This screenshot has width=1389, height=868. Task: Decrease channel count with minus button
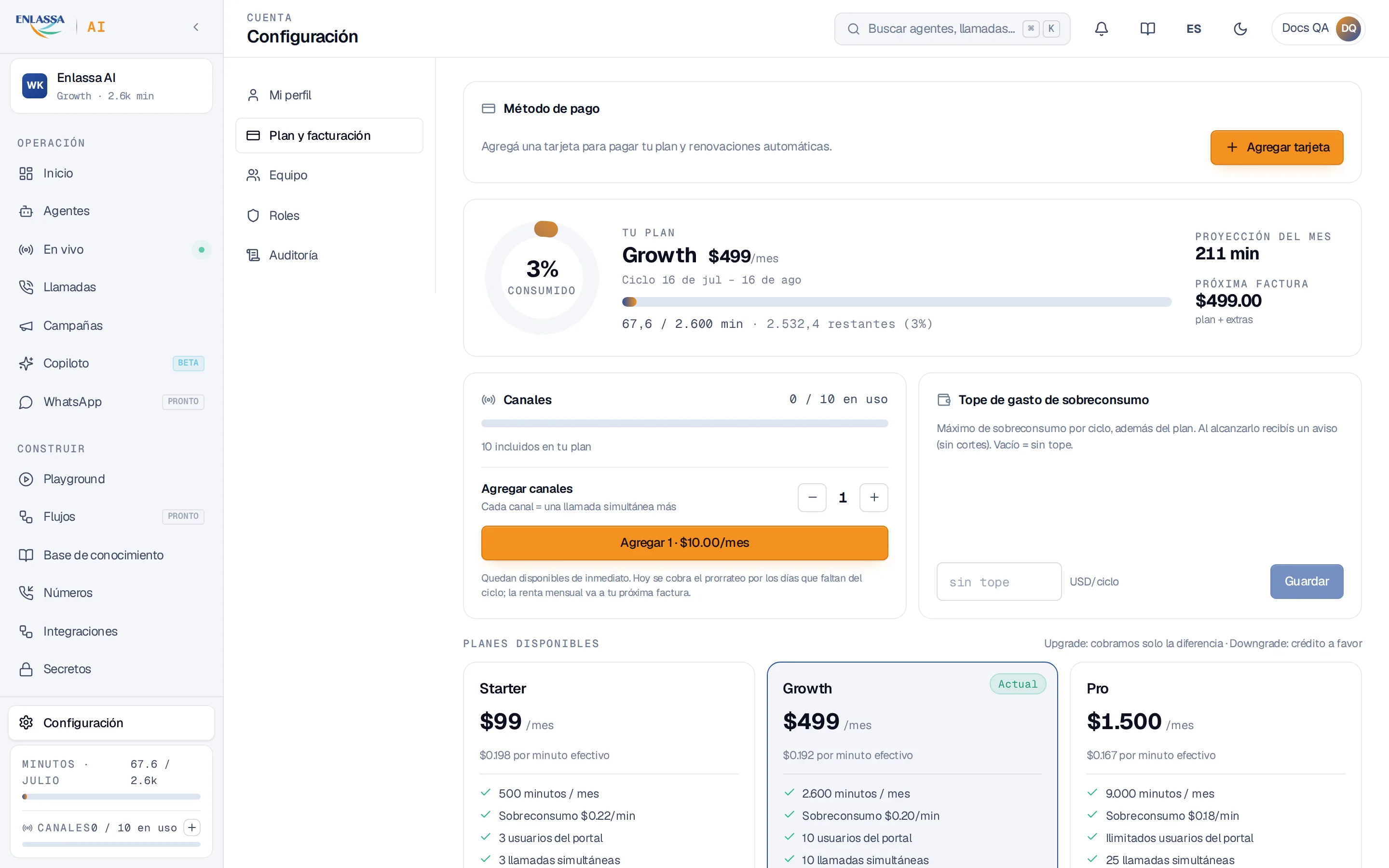point(812,497)
